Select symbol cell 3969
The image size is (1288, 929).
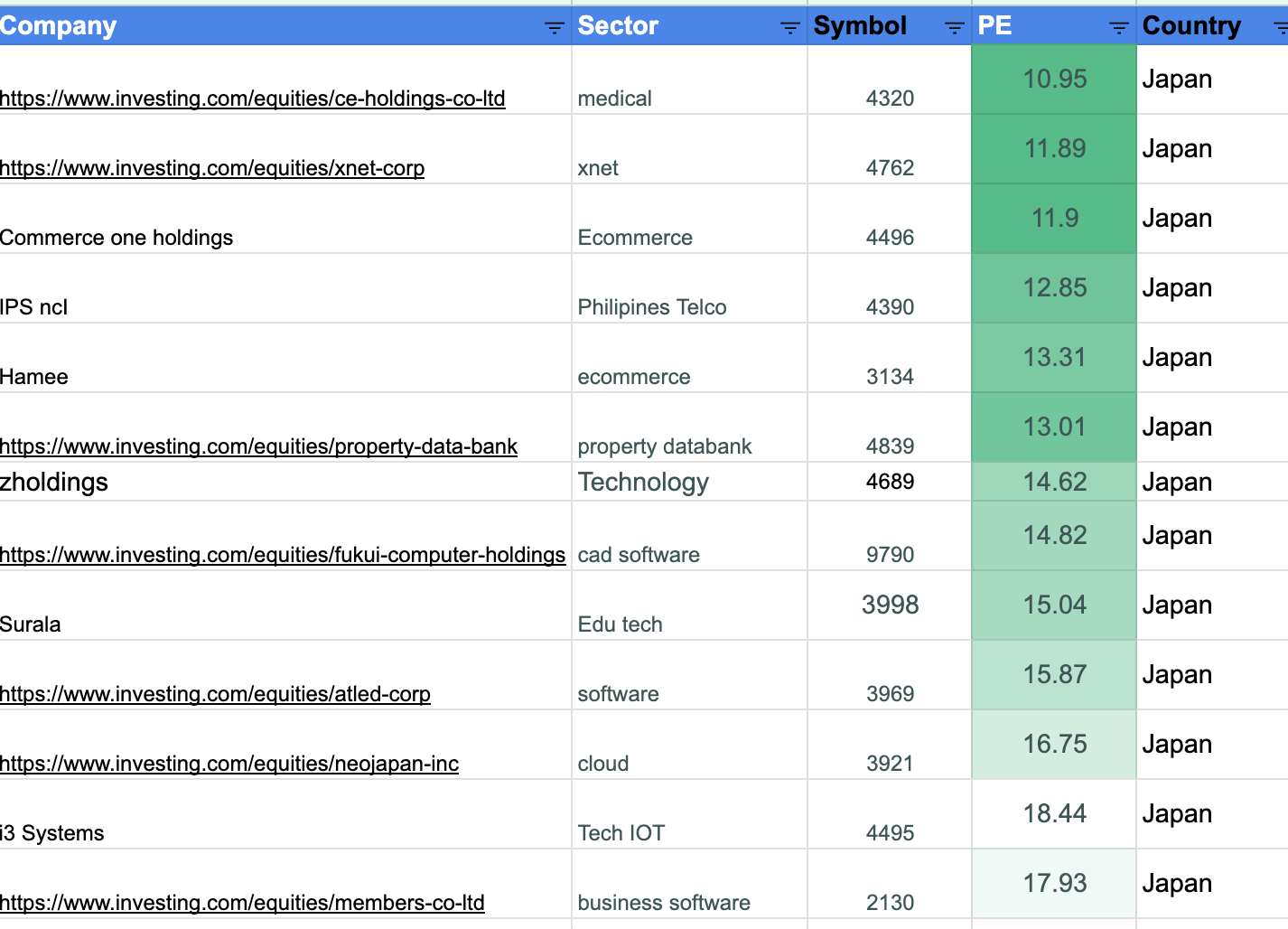(890, 675)
